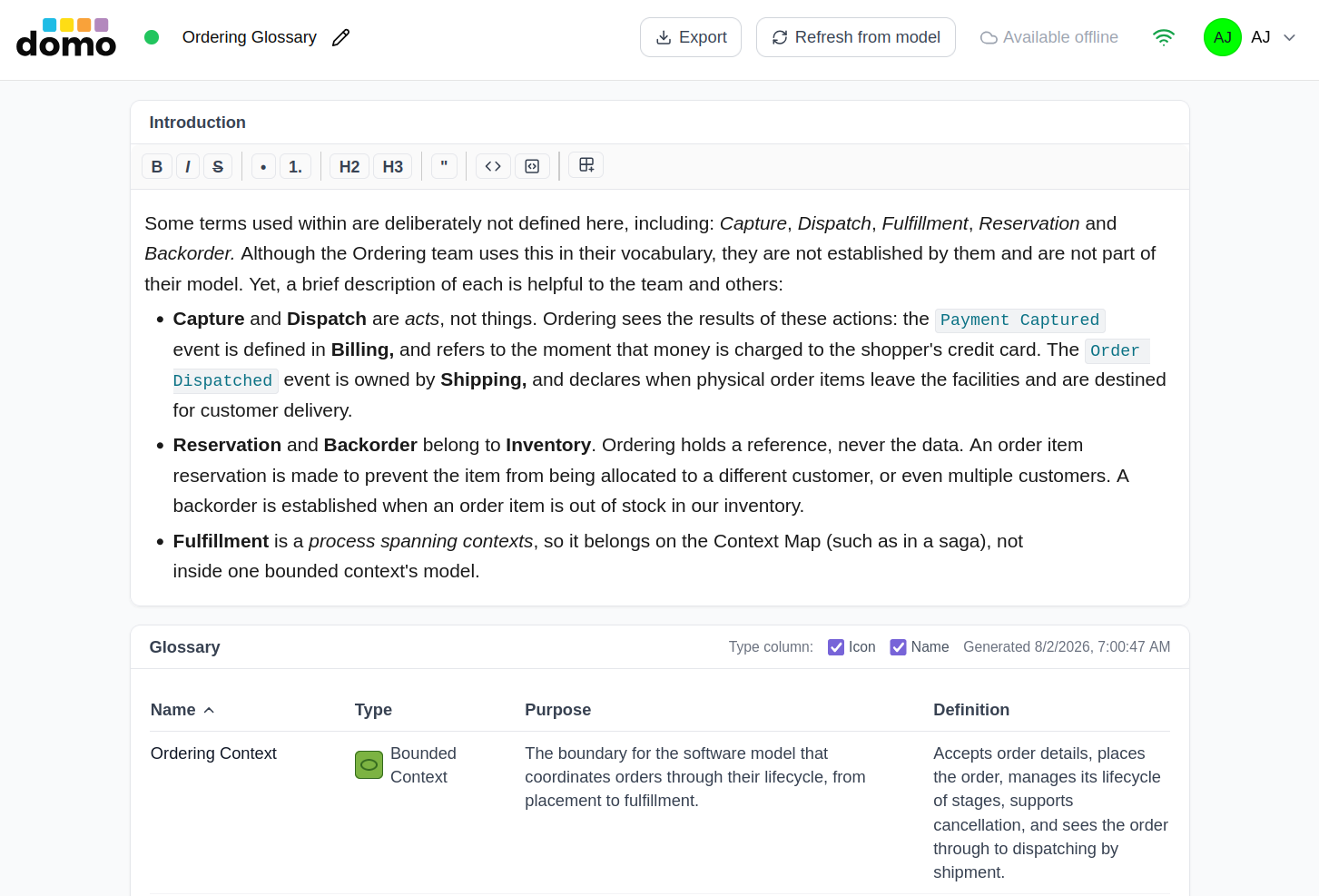Click the Payment Captured code term
Viewport: 1319px width, 896px height.
coord(1019,320)
